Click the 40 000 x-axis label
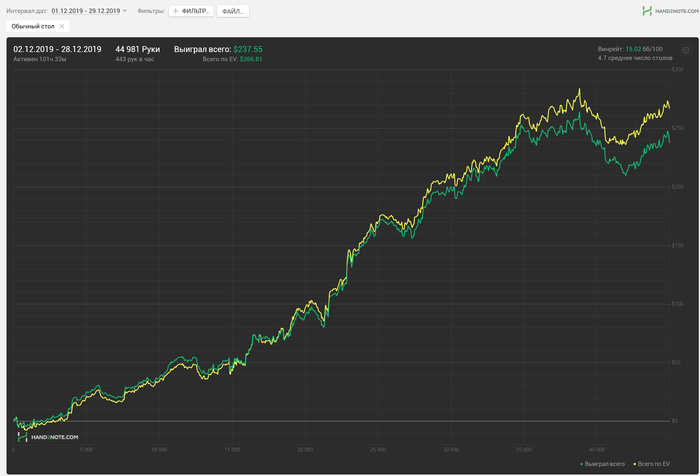700x476 pixels. click(597, 450)
